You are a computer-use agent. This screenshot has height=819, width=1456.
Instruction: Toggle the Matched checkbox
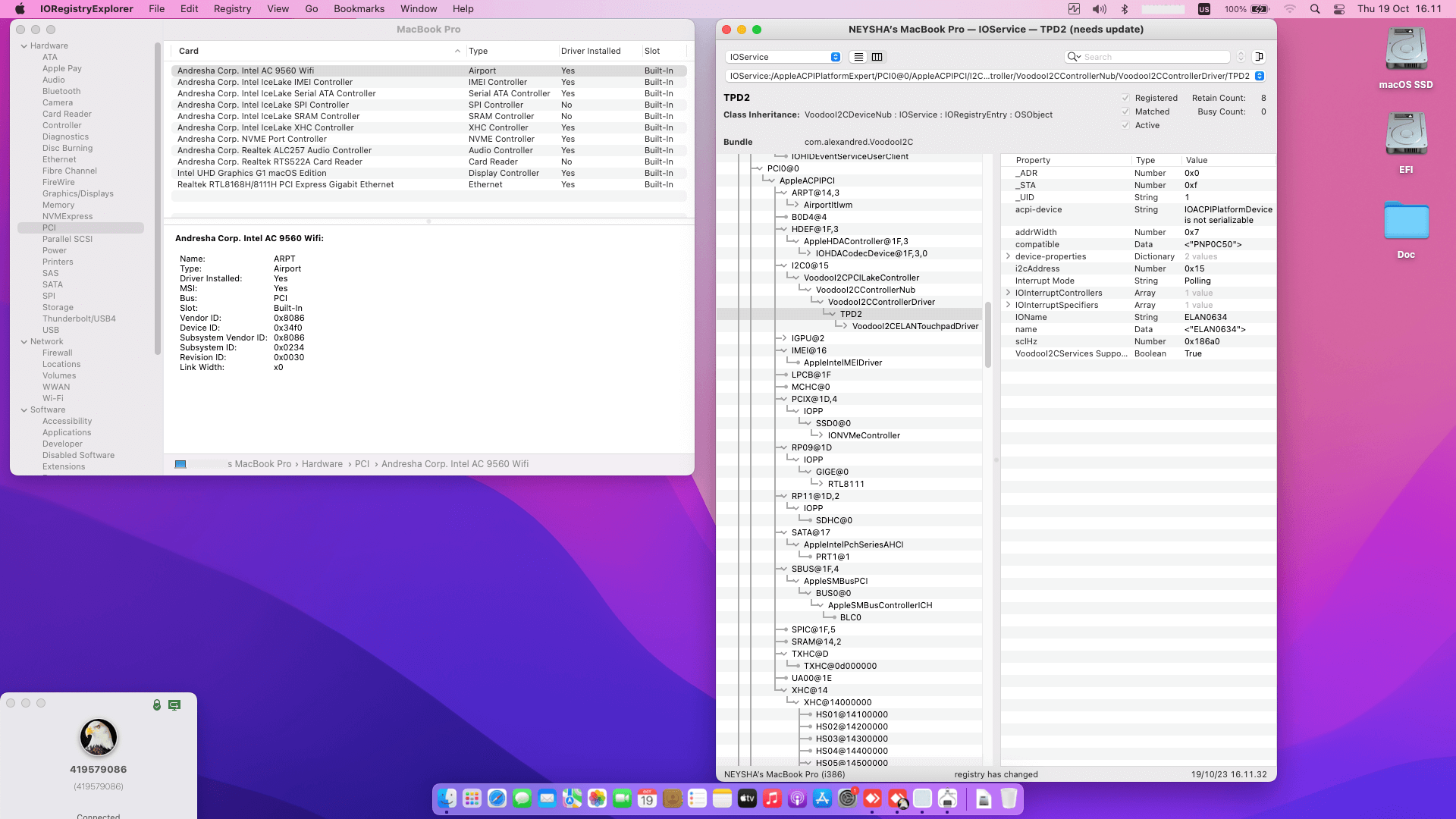click(1125, 111)
